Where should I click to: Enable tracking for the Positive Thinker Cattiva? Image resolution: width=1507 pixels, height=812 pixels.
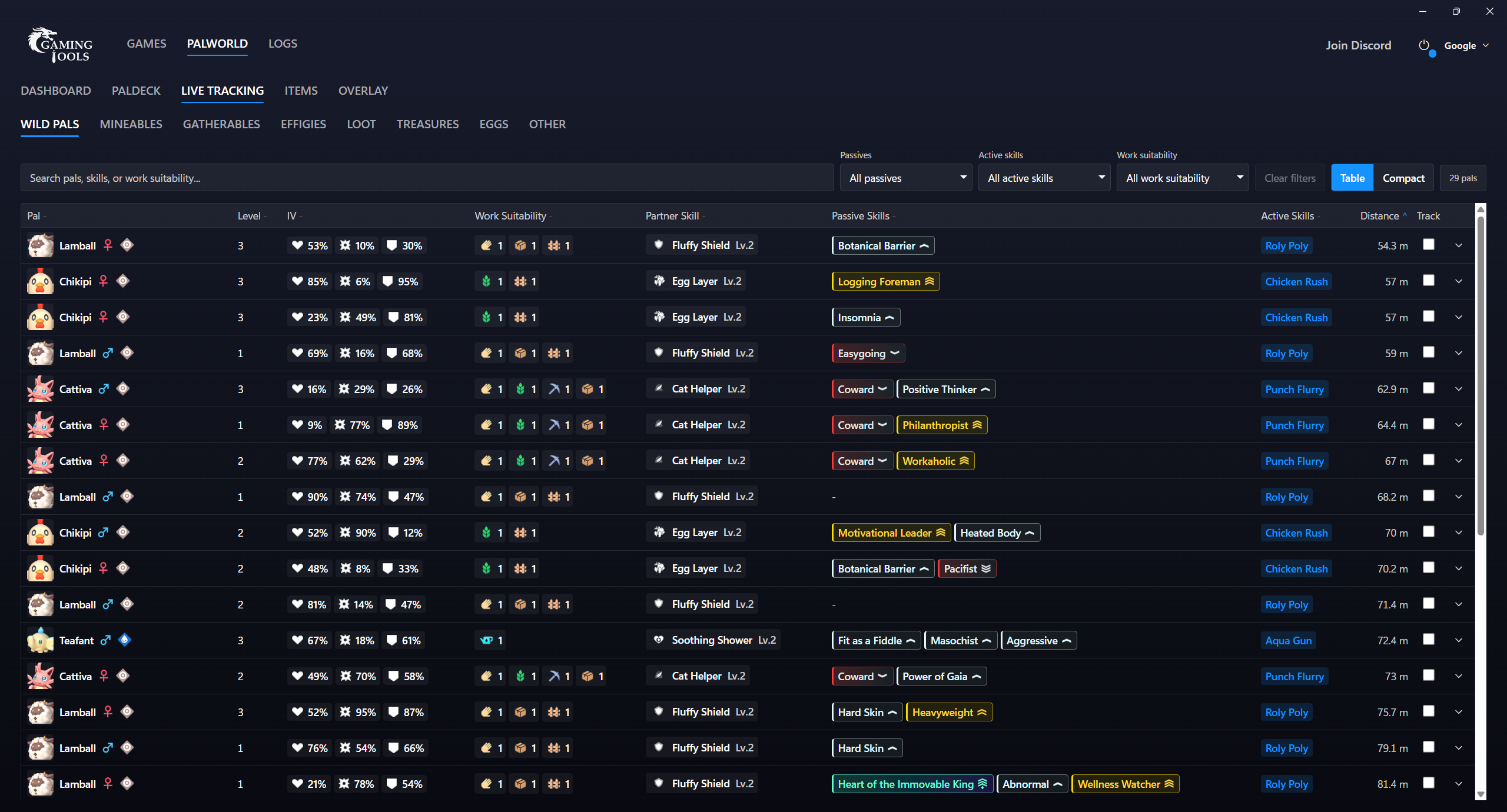tap(1429, 388)
